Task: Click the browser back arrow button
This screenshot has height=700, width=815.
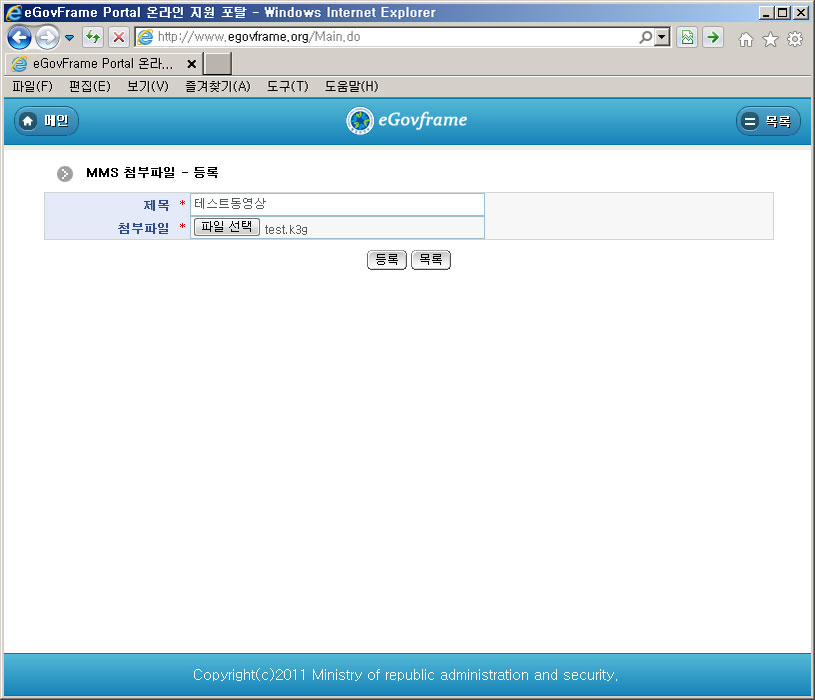Action: [x=19, y=38]
